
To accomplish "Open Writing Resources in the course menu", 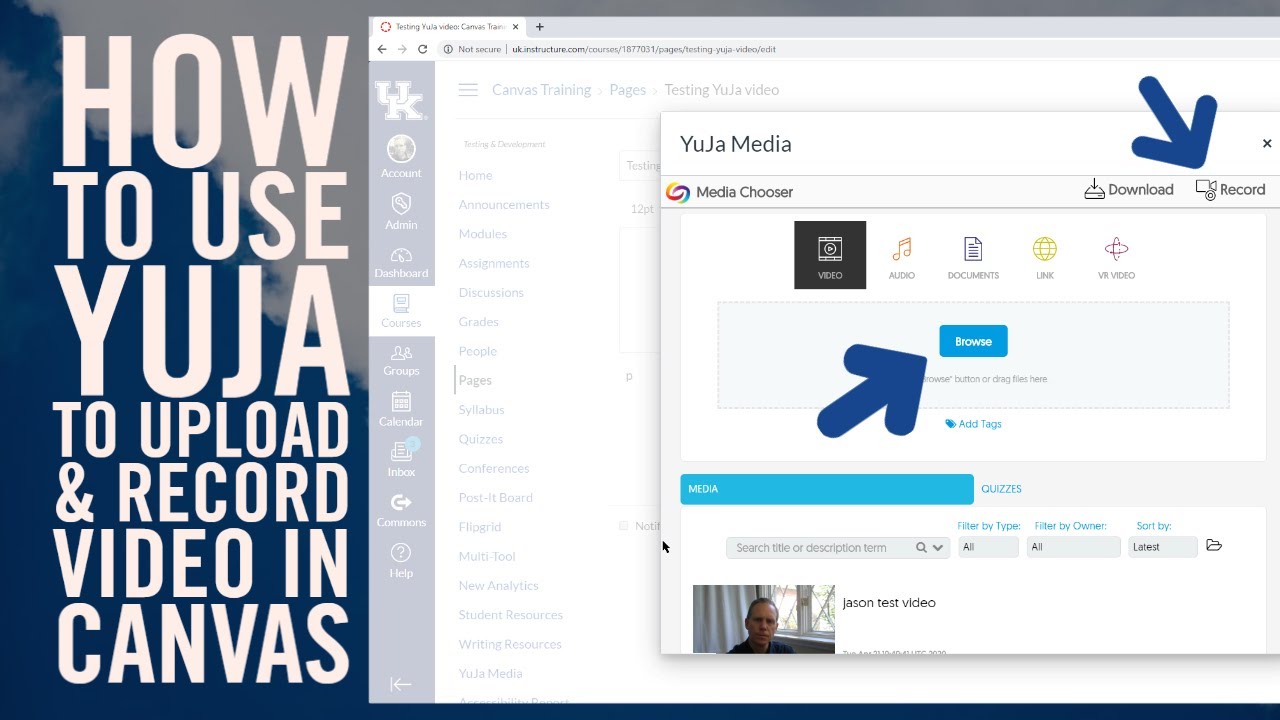I will [510, 644].
